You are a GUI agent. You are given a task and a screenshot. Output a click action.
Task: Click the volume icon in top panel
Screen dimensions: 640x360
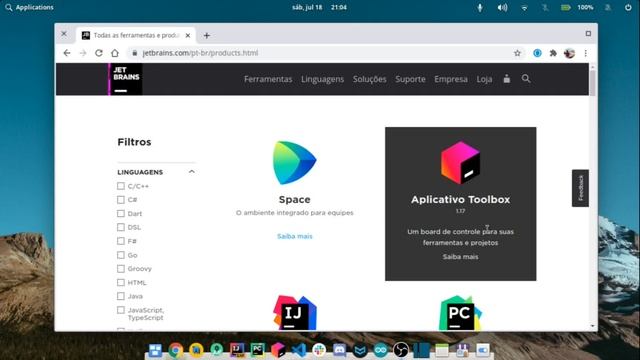tap(502, 7)
